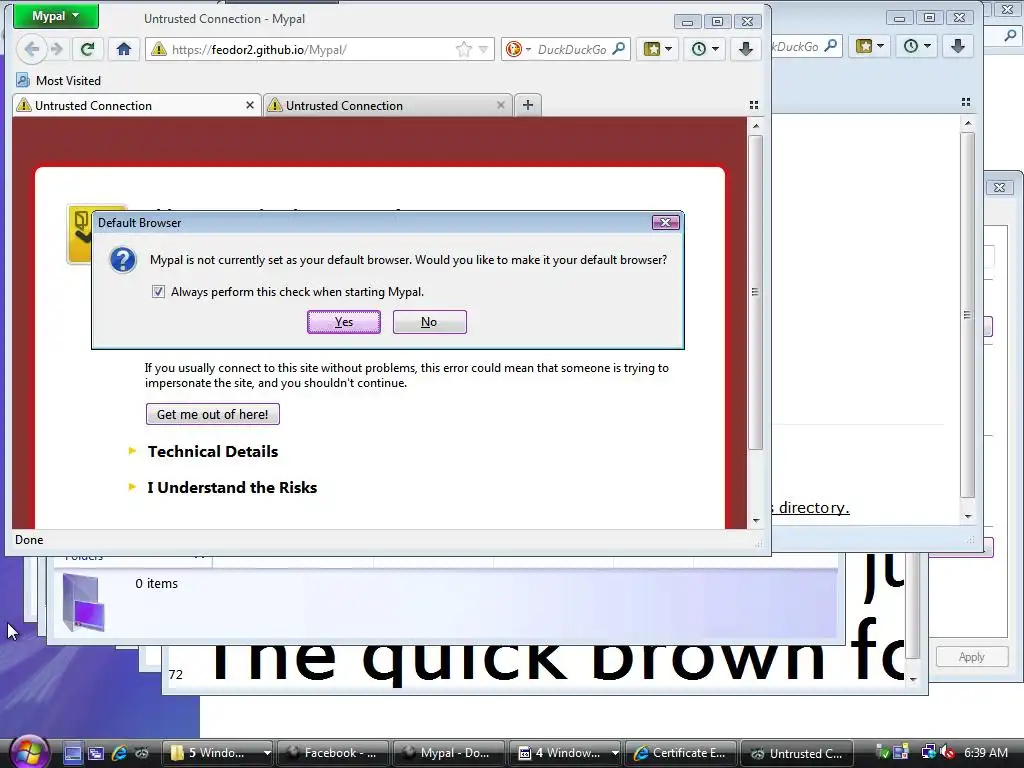Go back with the Back arrow button
Screen dimensions: 1024x768
click(31, 49)
